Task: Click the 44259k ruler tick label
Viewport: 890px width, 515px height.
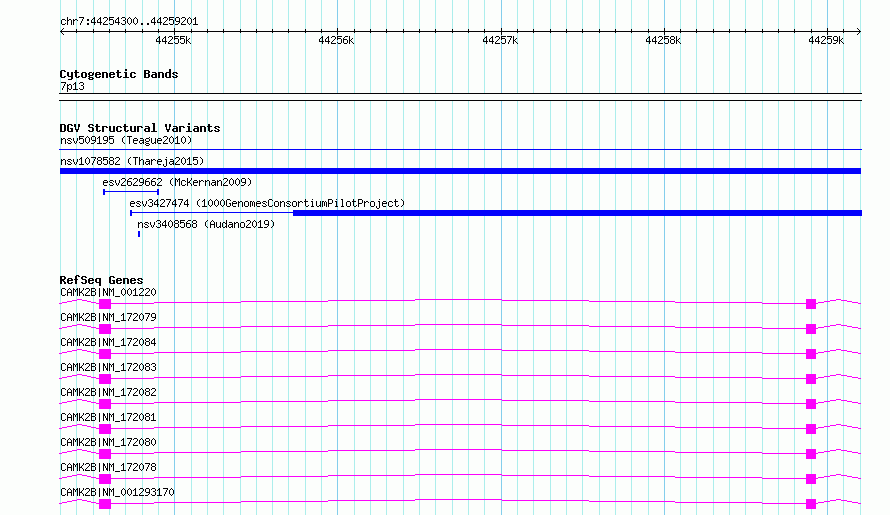Action: [826, 40]
